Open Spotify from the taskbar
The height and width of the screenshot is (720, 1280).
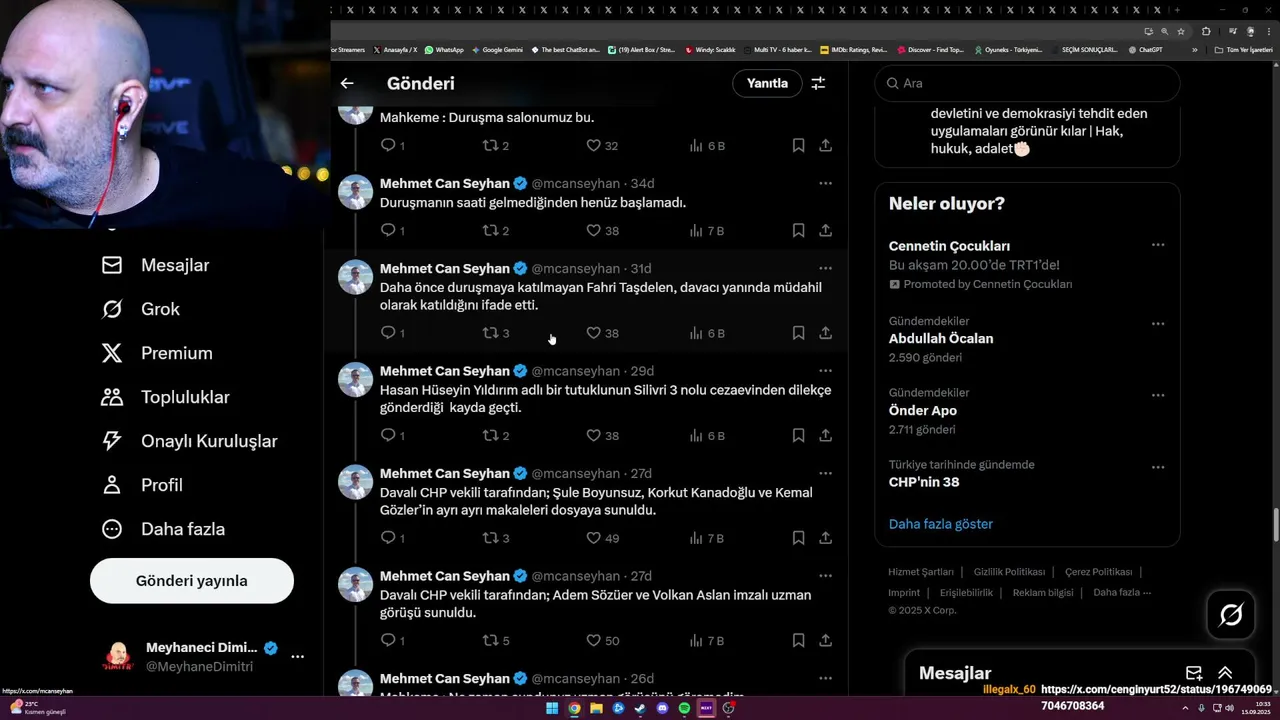point(684,708)
